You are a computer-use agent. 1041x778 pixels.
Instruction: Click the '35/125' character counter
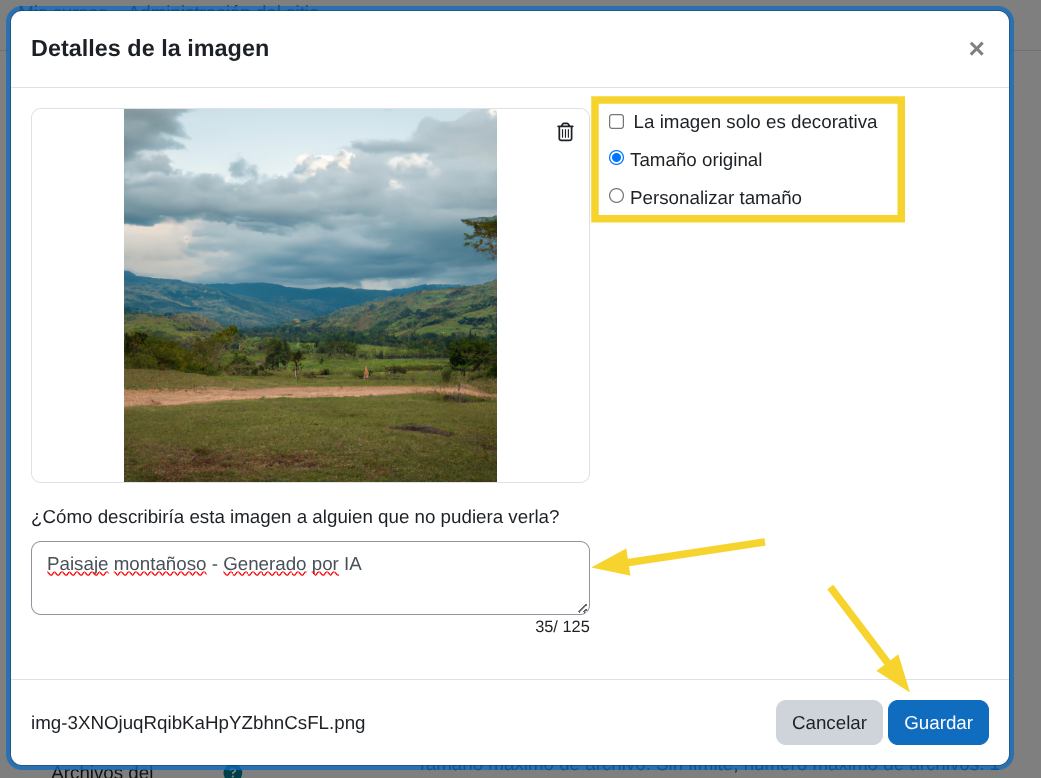pos(562,626)
